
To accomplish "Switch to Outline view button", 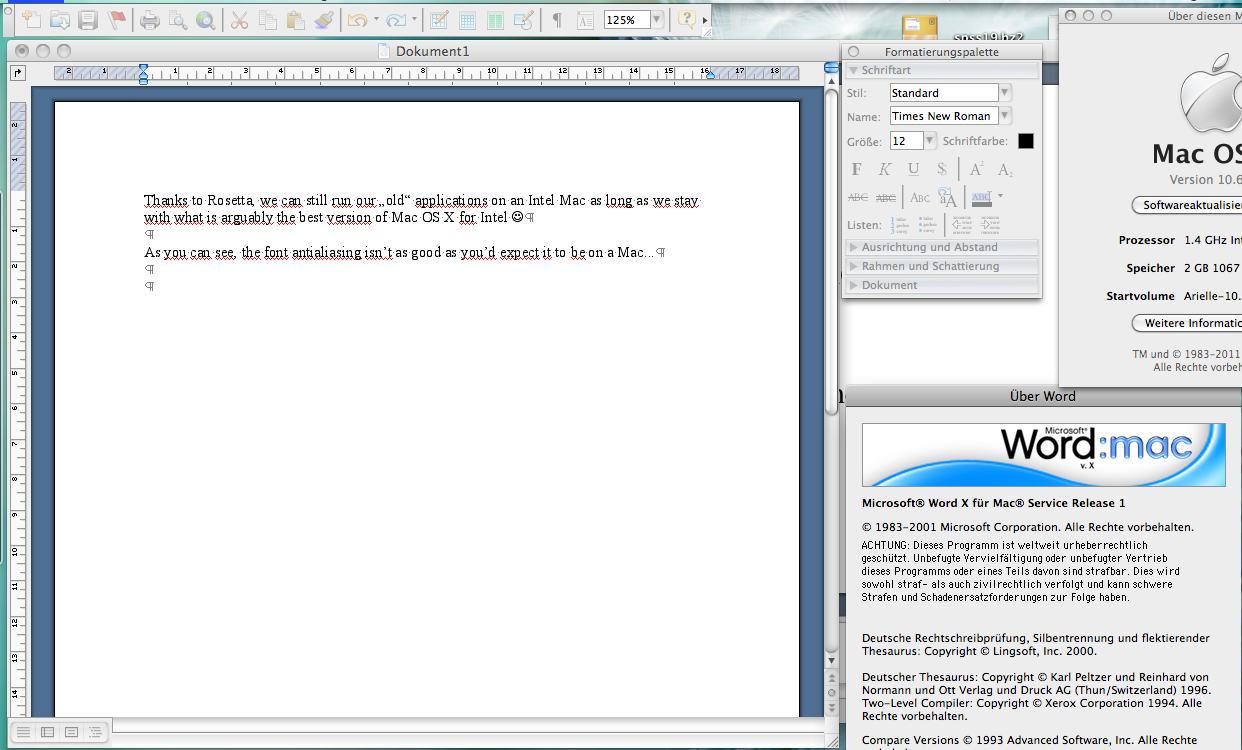I will pos(95,732).
